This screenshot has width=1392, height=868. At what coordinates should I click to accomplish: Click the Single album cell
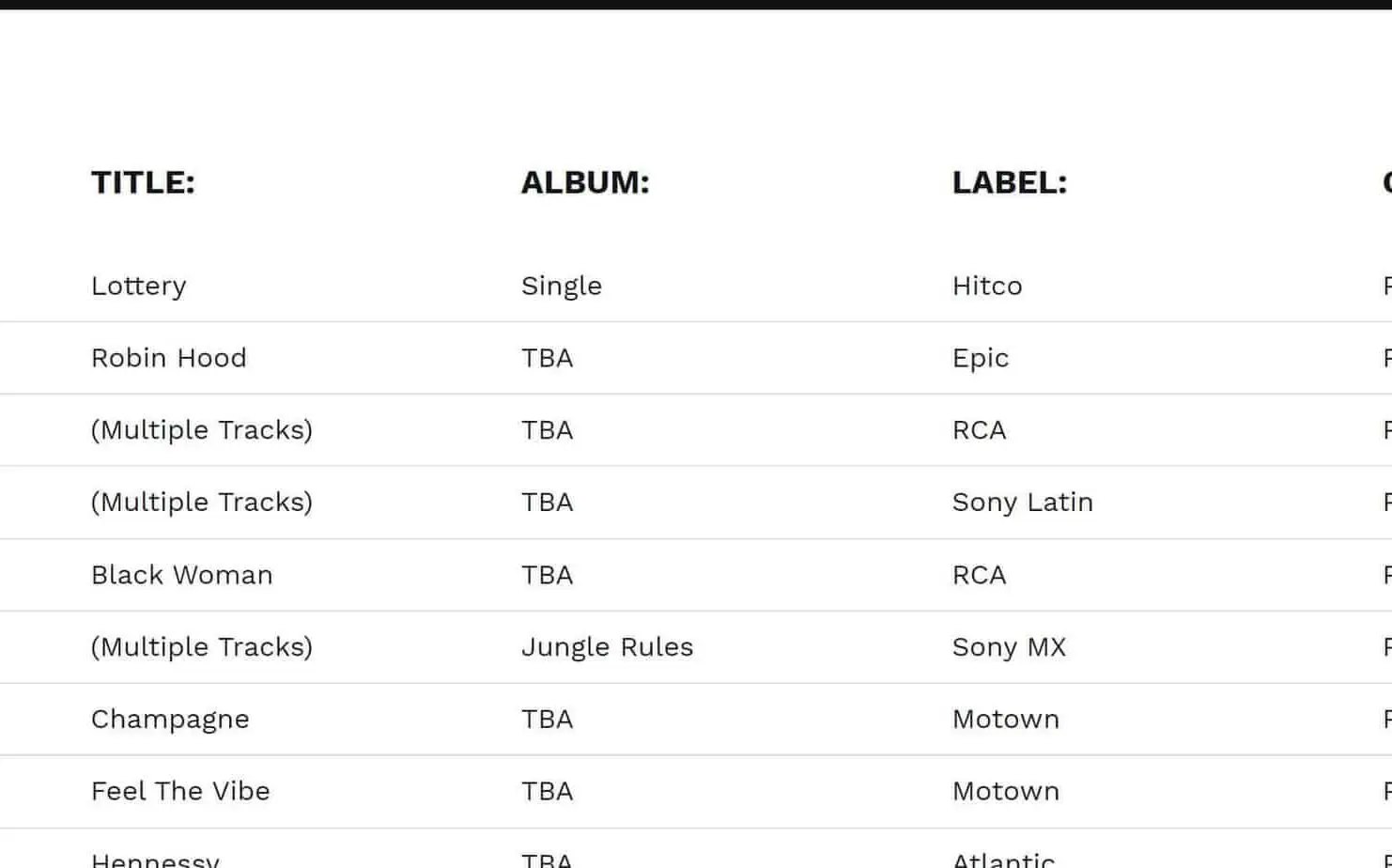point(562,286)
